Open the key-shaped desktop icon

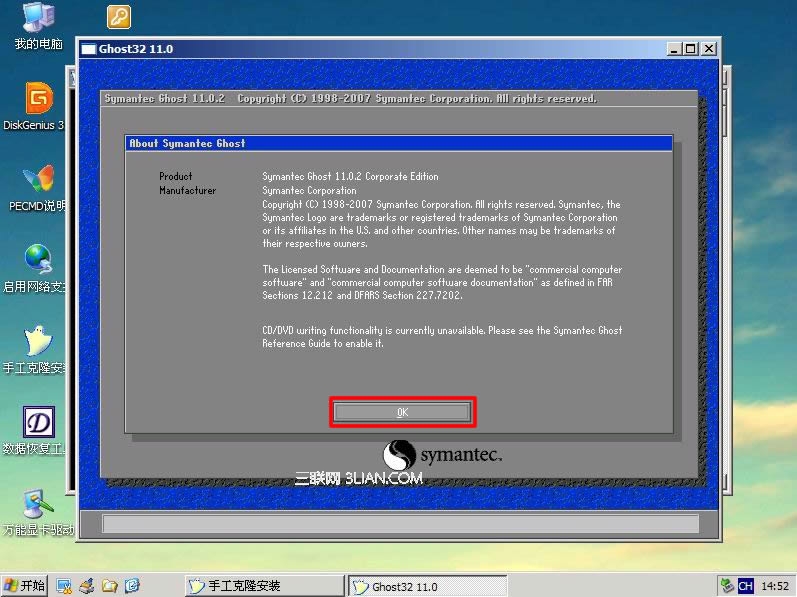(x=119, y=16)
